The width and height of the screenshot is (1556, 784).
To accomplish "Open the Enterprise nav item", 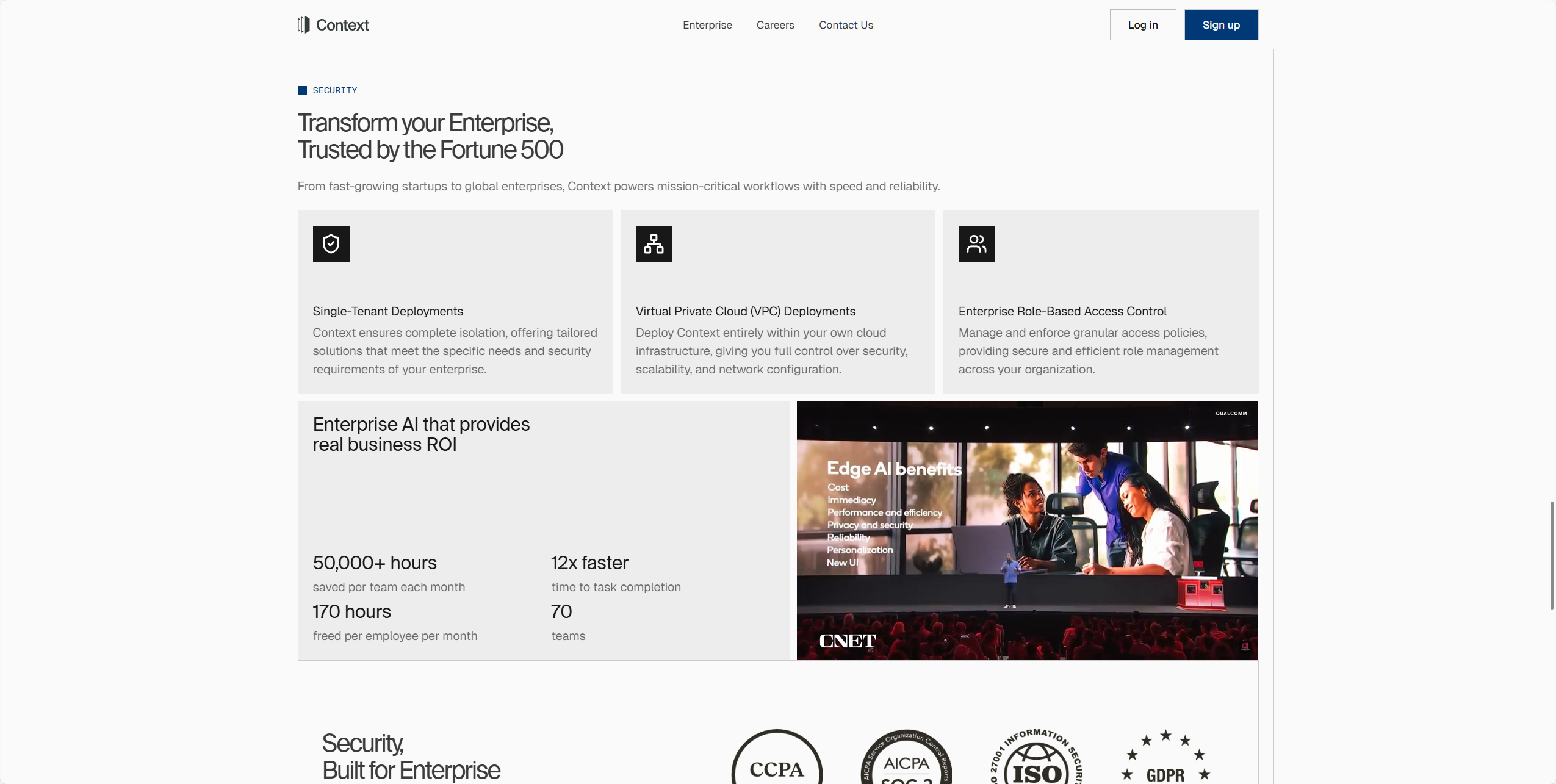I will coord(707,25).
